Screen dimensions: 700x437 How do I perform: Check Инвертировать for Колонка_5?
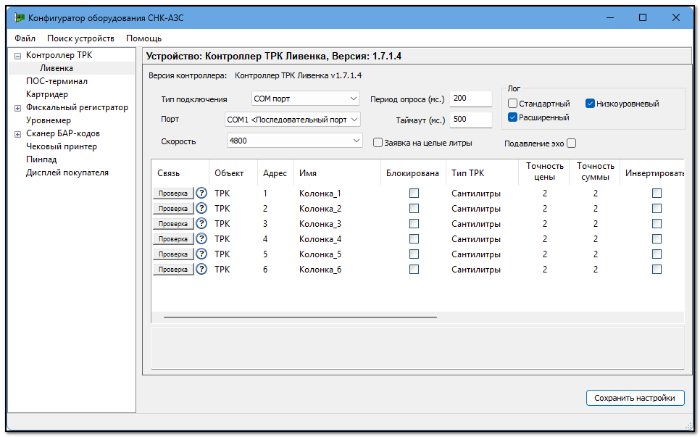(x=657, y=254)
